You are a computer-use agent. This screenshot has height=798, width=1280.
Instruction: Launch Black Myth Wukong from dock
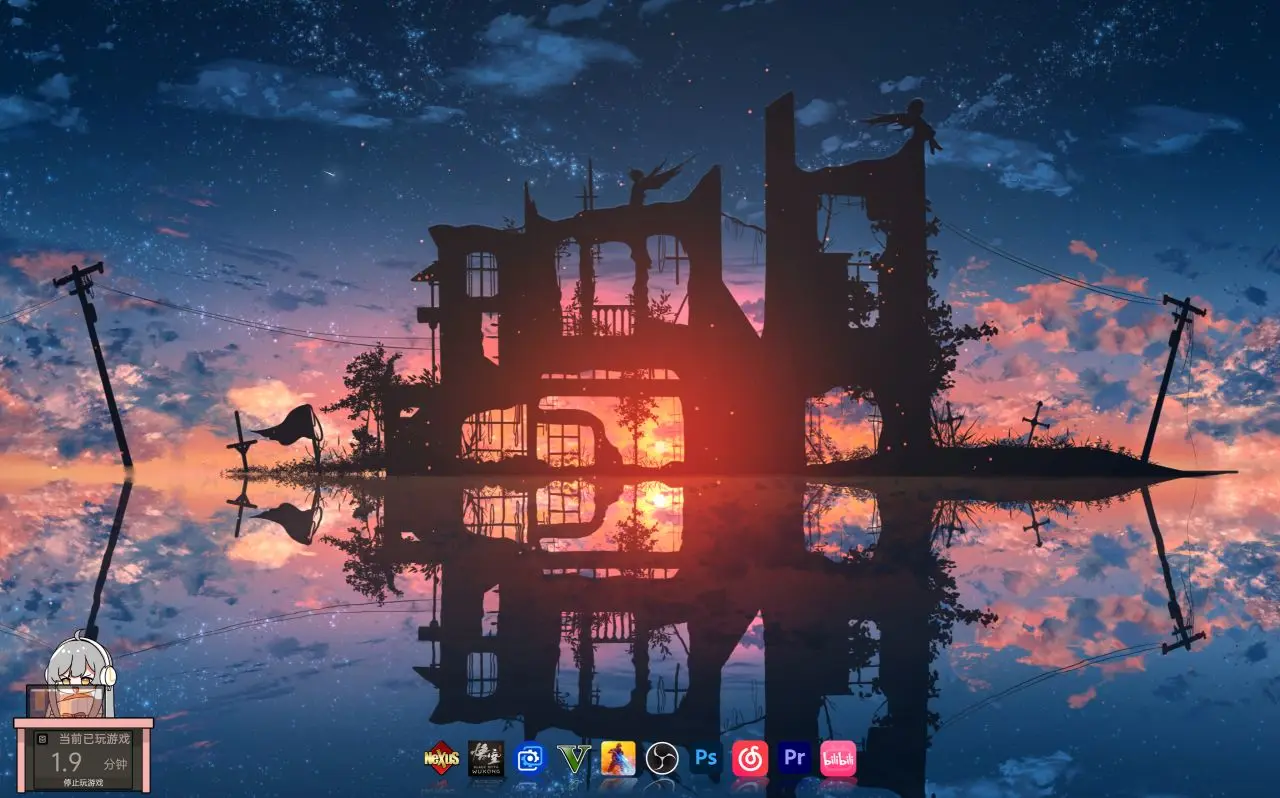coord(486,758)
